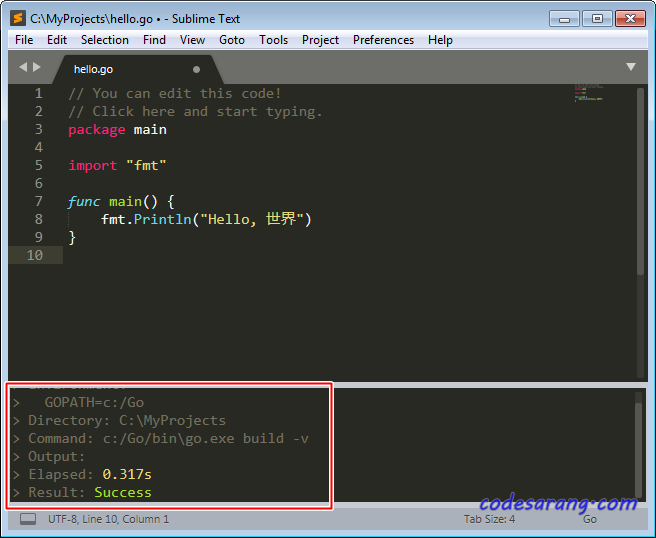Image resolution: width=656 pixels, height=538 pixels.
Task: Click line number 10 in the gutter
Action: tap(35, 255)
